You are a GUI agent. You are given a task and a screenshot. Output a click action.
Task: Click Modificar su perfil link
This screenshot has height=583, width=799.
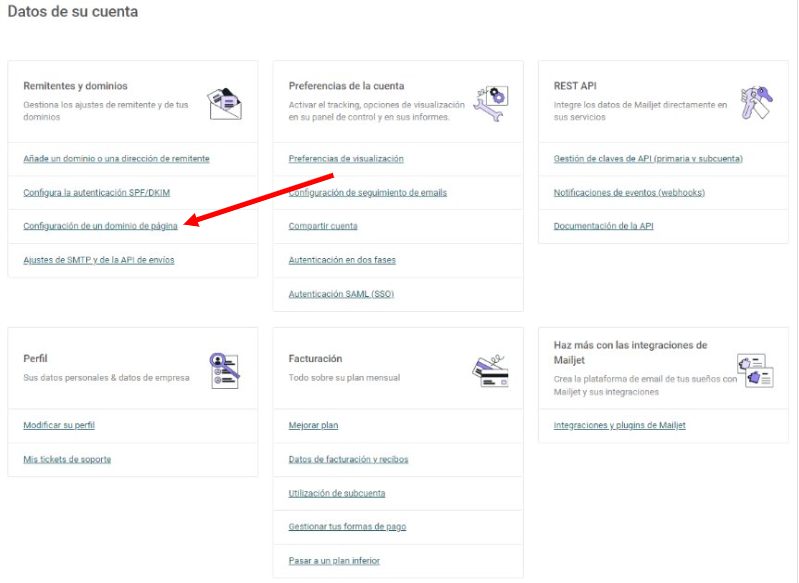pos(59,425)
